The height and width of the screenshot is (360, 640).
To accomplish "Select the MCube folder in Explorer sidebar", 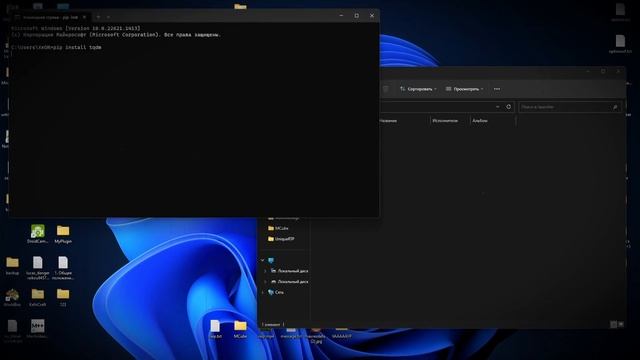I will pos(278,228).
